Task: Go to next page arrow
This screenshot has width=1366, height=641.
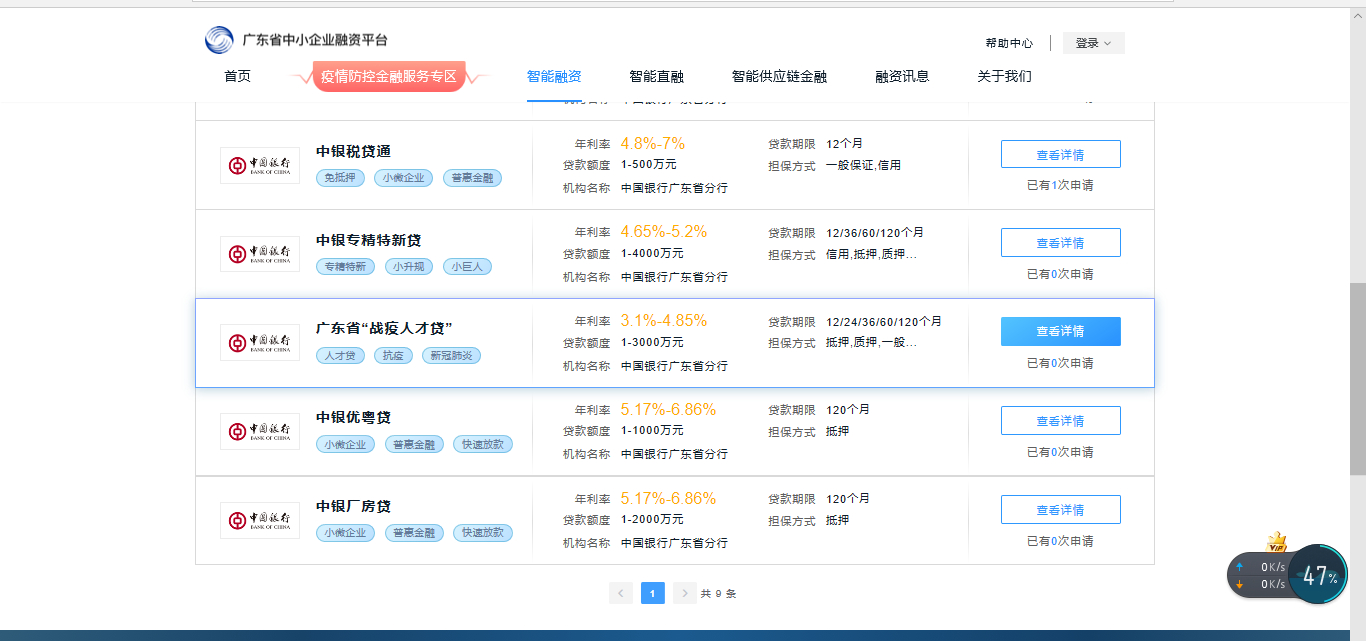Action: 685,593
